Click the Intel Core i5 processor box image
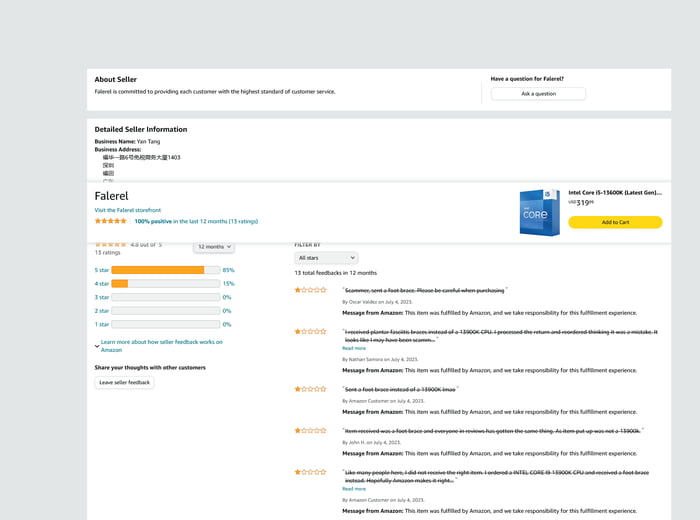Screen dimensions: 700x520 point(540,212)
